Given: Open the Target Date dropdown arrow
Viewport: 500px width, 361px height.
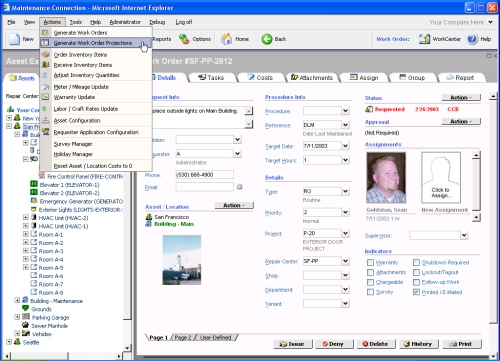Looking at the screenshot, I should 345,146.
